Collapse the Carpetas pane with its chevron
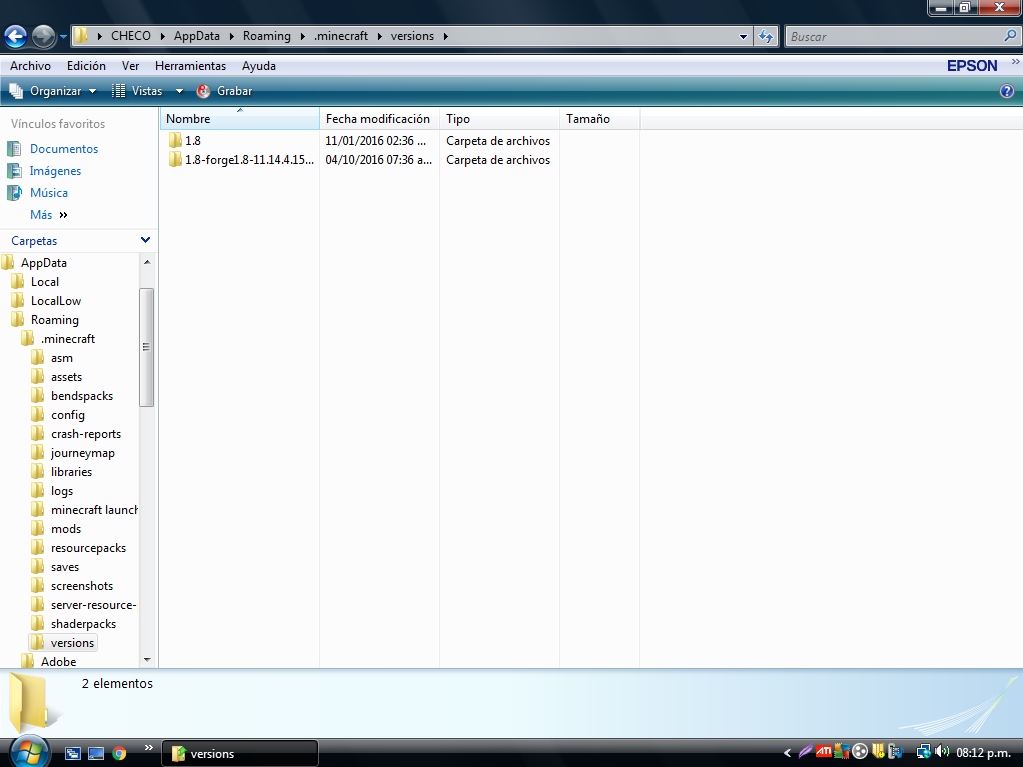Screen dimensions: 1023x767 (145, 240)
